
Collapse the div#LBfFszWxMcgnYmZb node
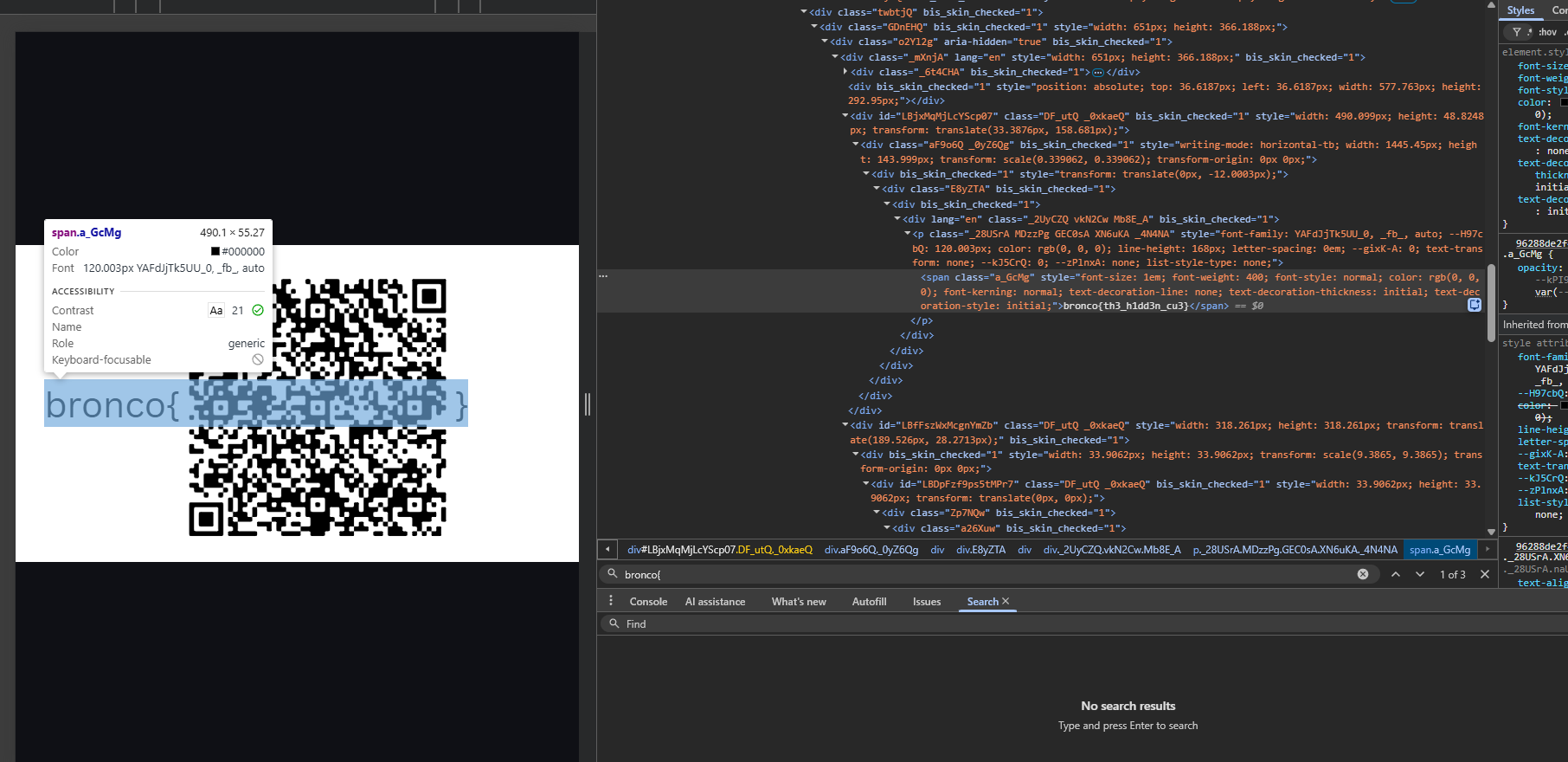tap(845, 425)
